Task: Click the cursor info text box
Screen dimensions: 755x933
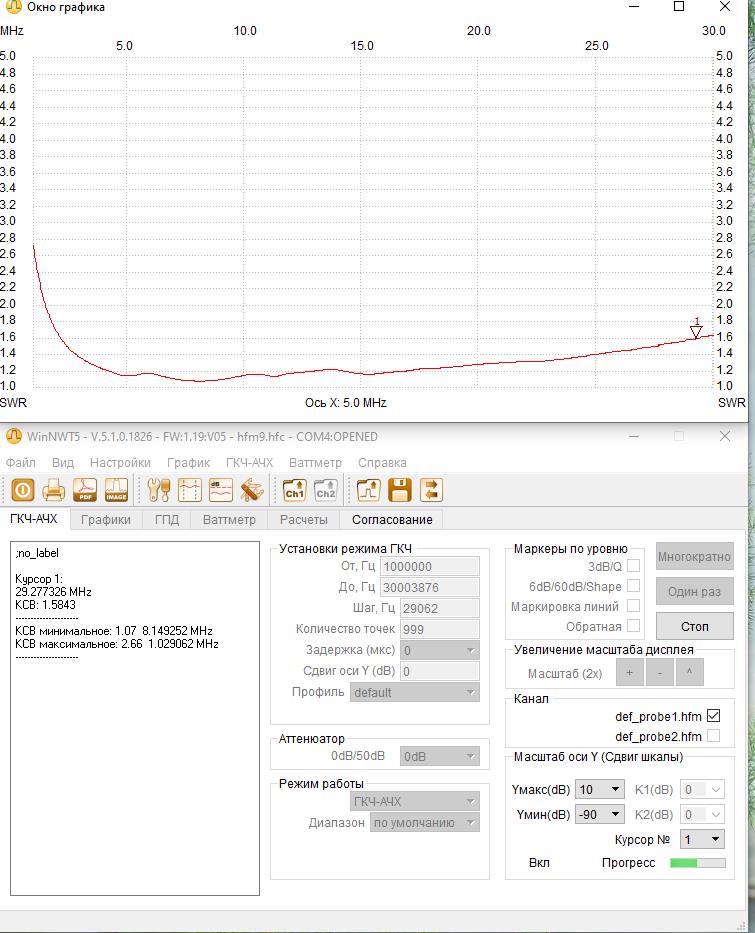Action: (135, 718)
